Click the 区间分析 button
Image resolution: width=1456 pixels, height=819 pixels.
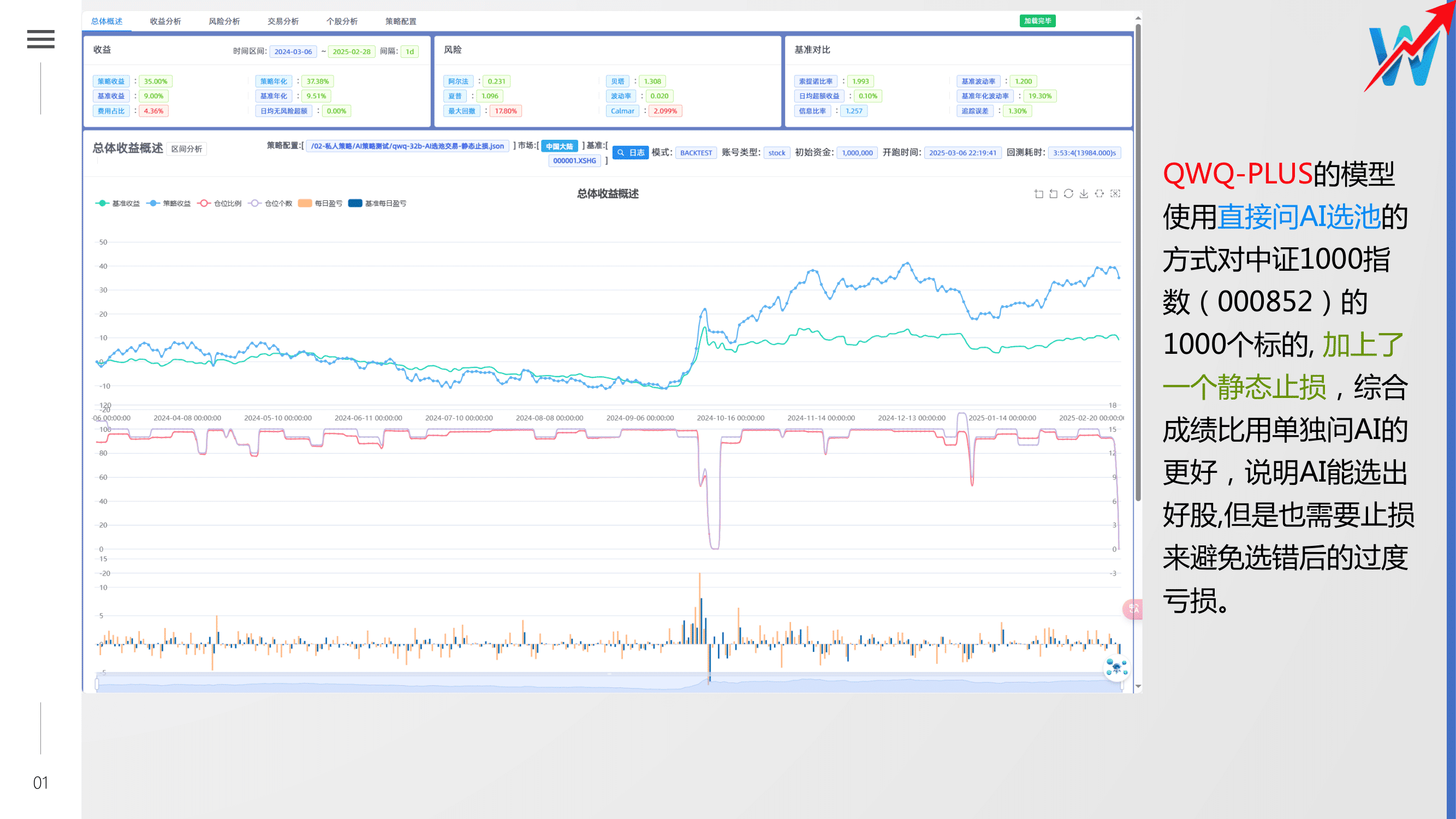tap(187, 149)
